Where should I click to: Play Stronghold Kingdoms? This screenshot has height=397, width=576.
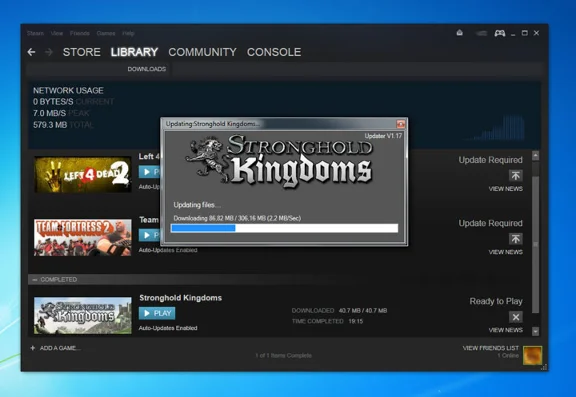pyautogui.click(x=157, y=313)
